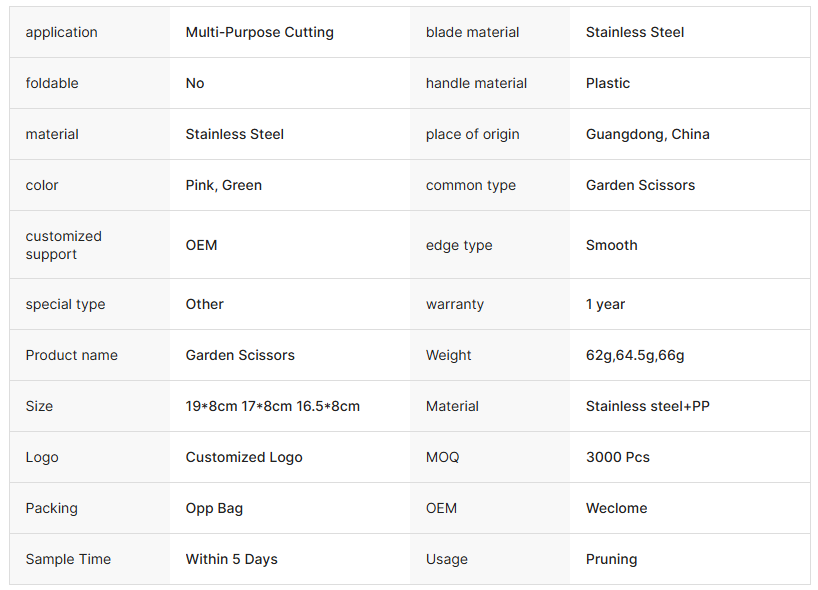Select the "19*8cm 17*8cm 16.5*8cm" size value

pyautogui.click(x=272, y=406)
